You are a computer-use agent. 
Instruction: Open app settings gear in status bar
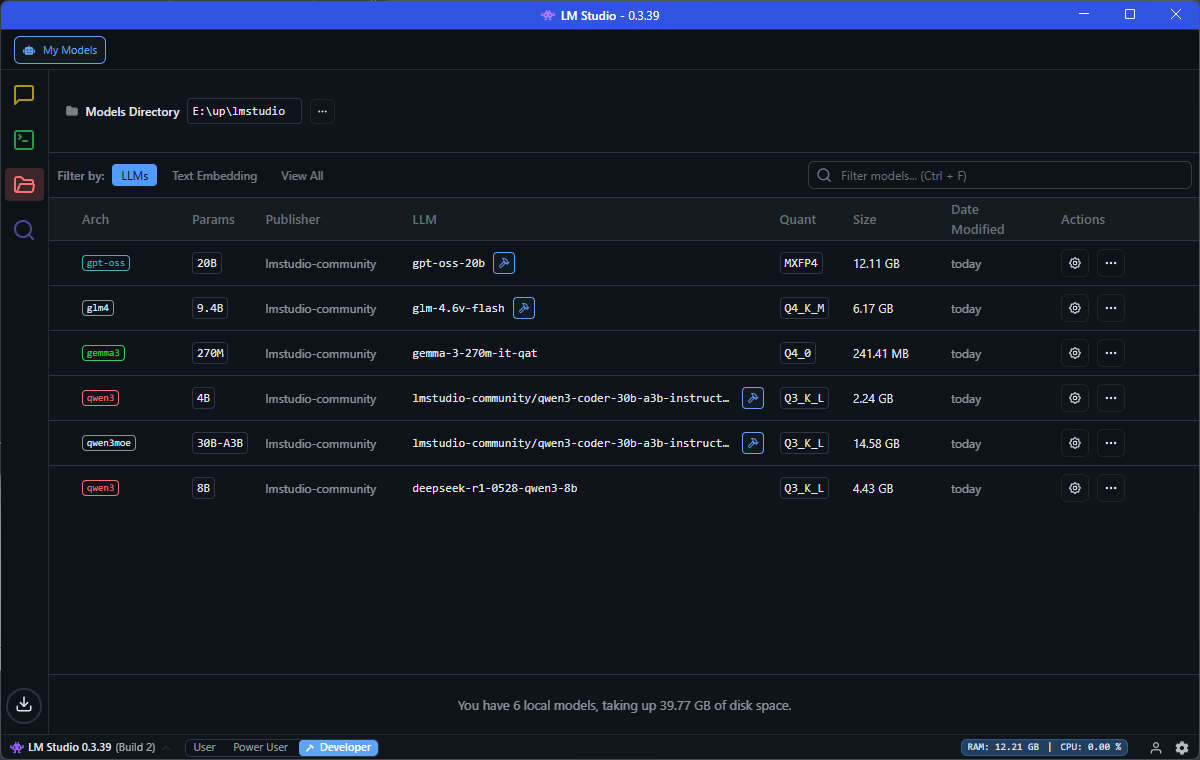(x=1182, y=747)
